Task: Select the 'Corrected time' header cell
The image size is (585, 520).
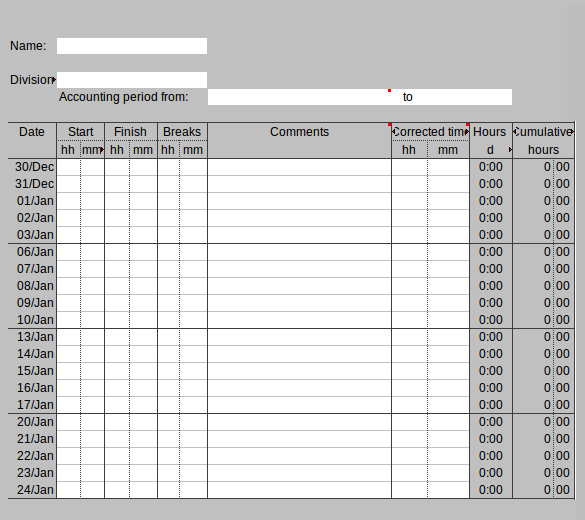Action: [430, 132]
